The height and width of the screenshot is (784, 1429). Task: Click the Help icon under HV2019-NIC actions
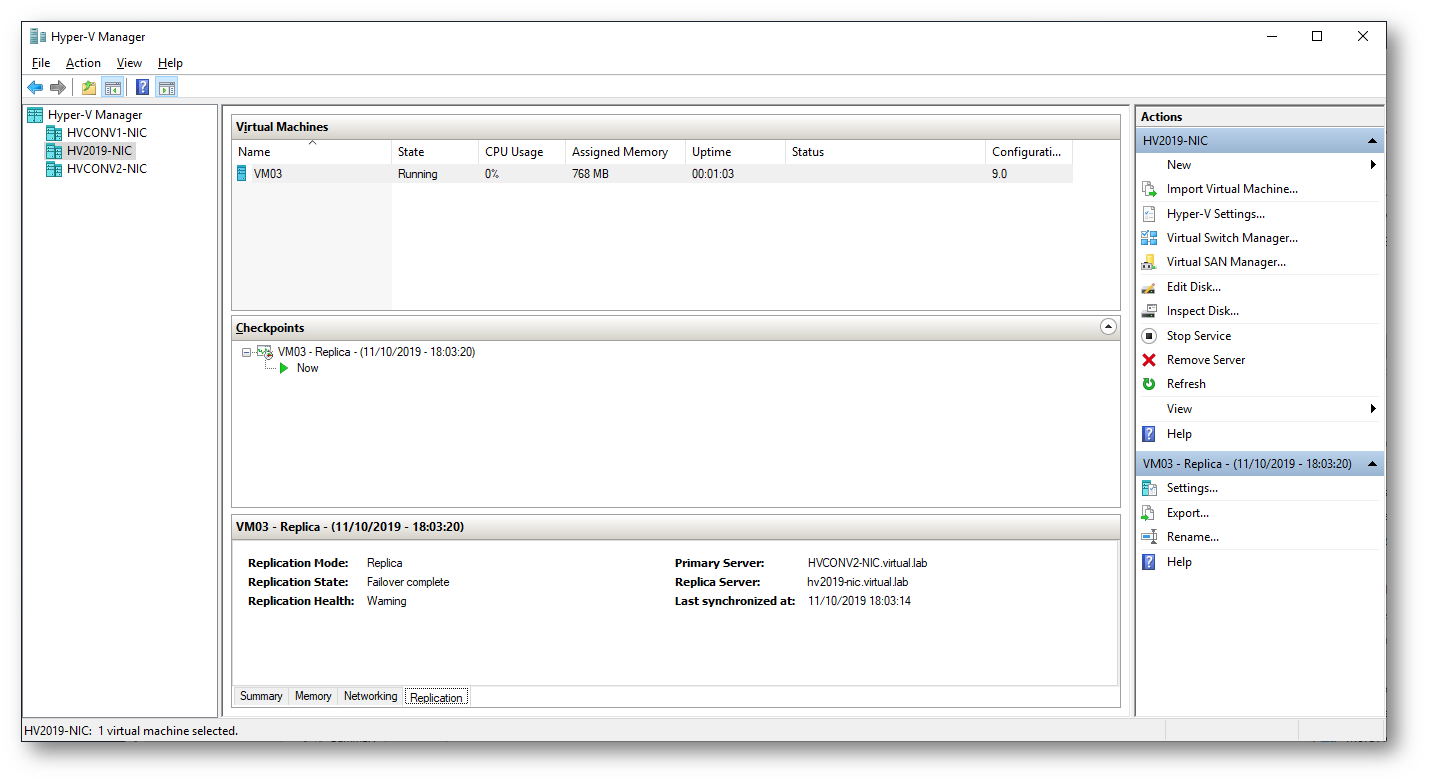click(x=1149, y=434)
